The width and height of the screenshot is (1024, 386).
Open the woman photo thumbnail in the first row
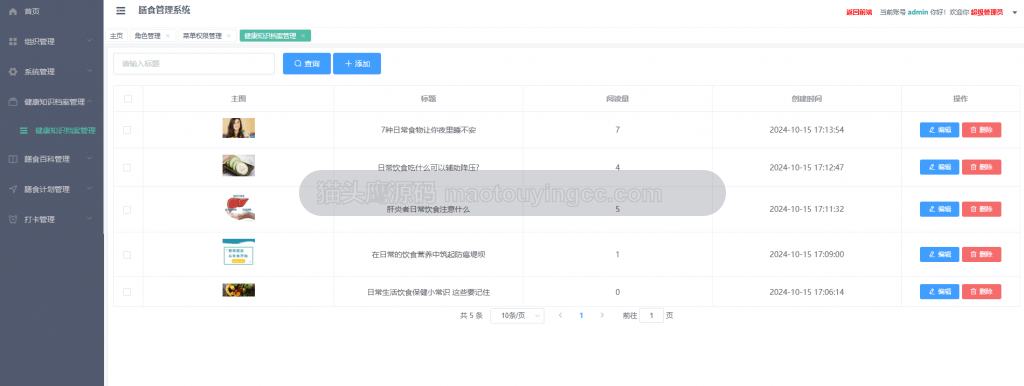(x=238, y=128)
